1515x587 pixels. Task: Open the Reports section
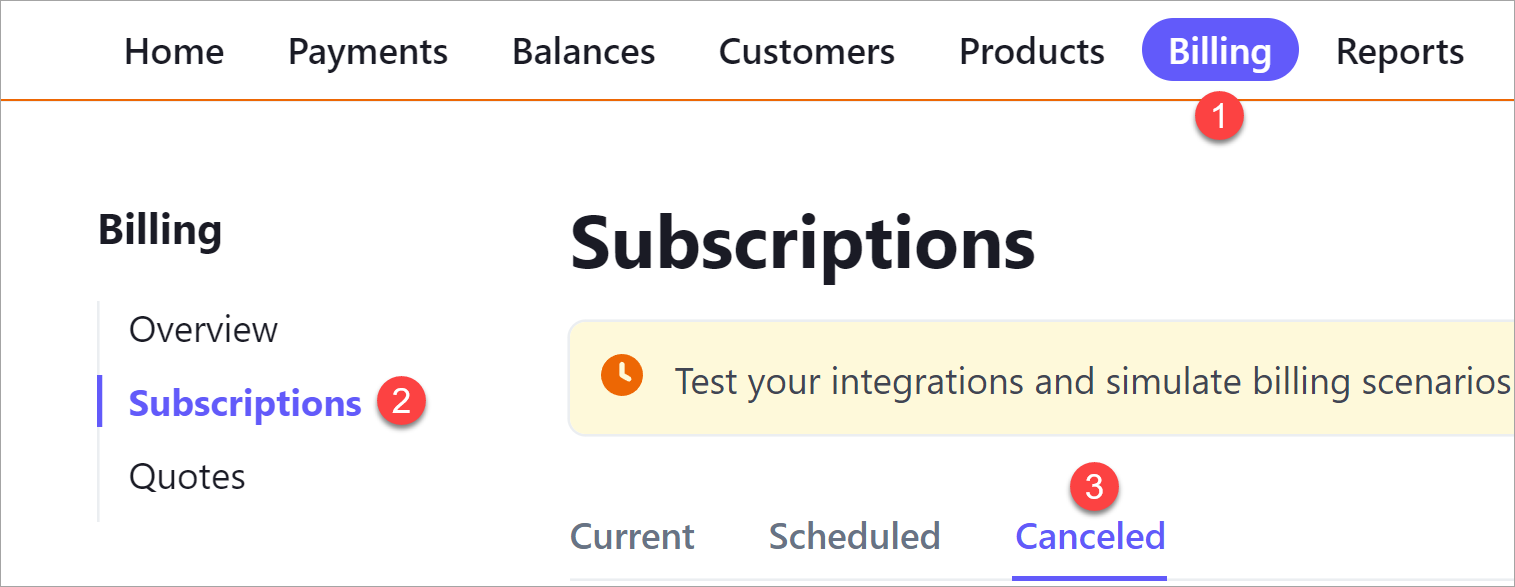tap(1399, 51)
